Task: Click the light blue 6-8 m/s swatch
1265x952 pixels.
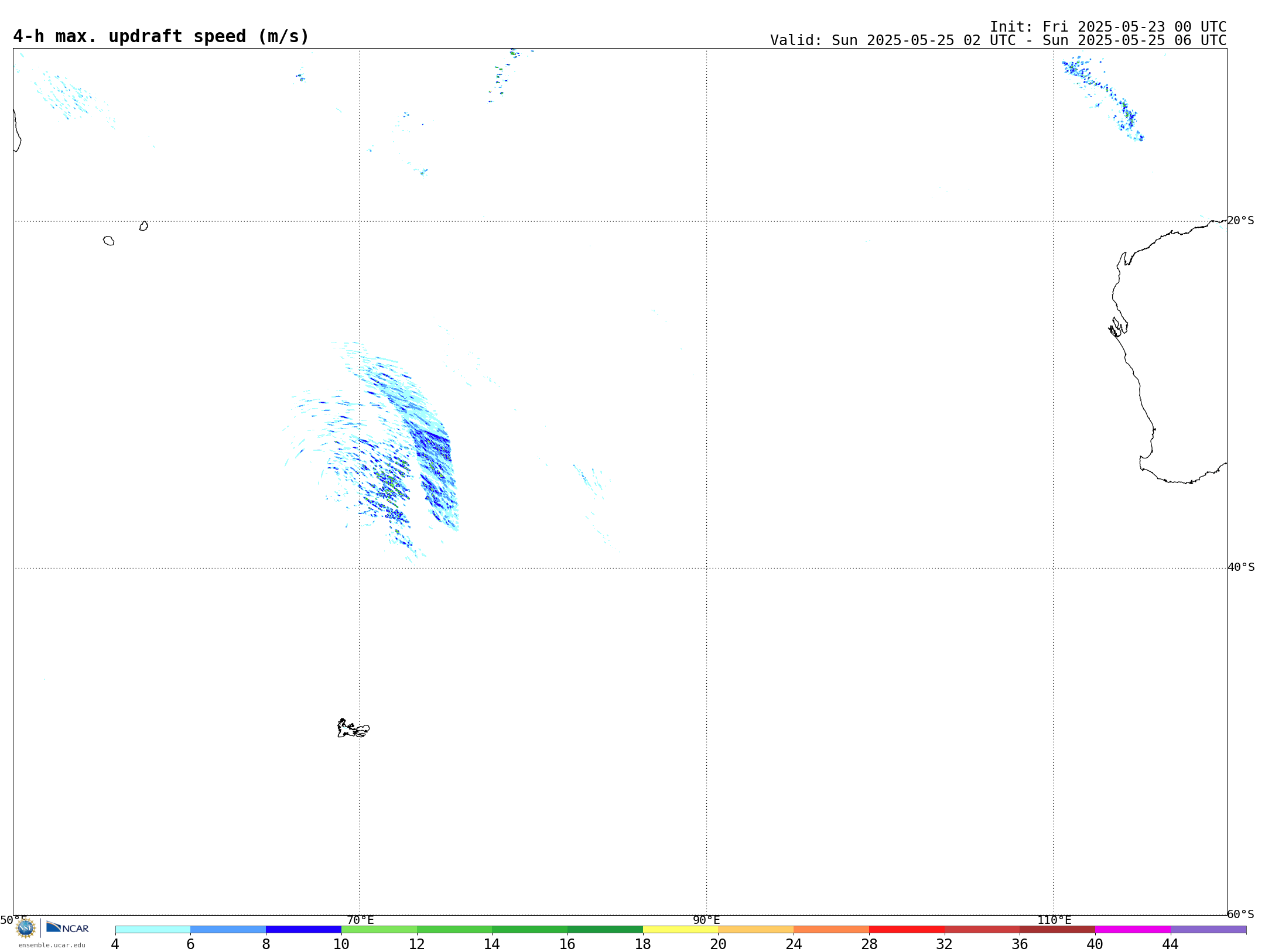Action: click(x=228, y=929)
